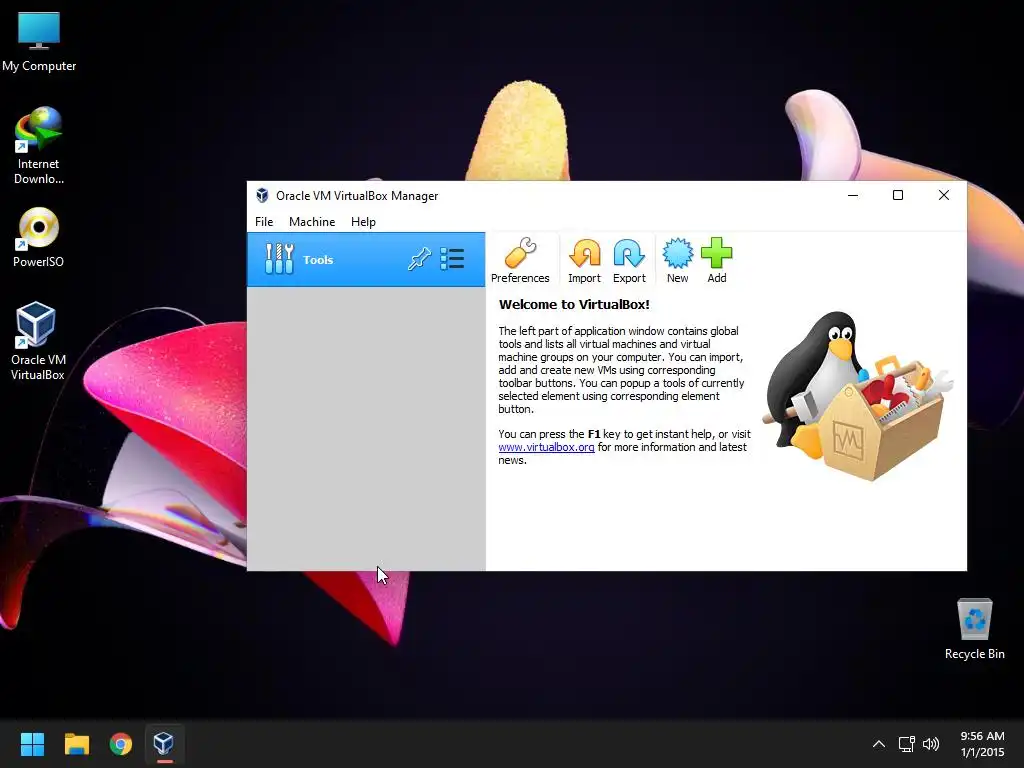Click the VirtualBox icon in title bar
Image resolution: width=1024 pixels, height=768 pixels.
coord(262,195)
